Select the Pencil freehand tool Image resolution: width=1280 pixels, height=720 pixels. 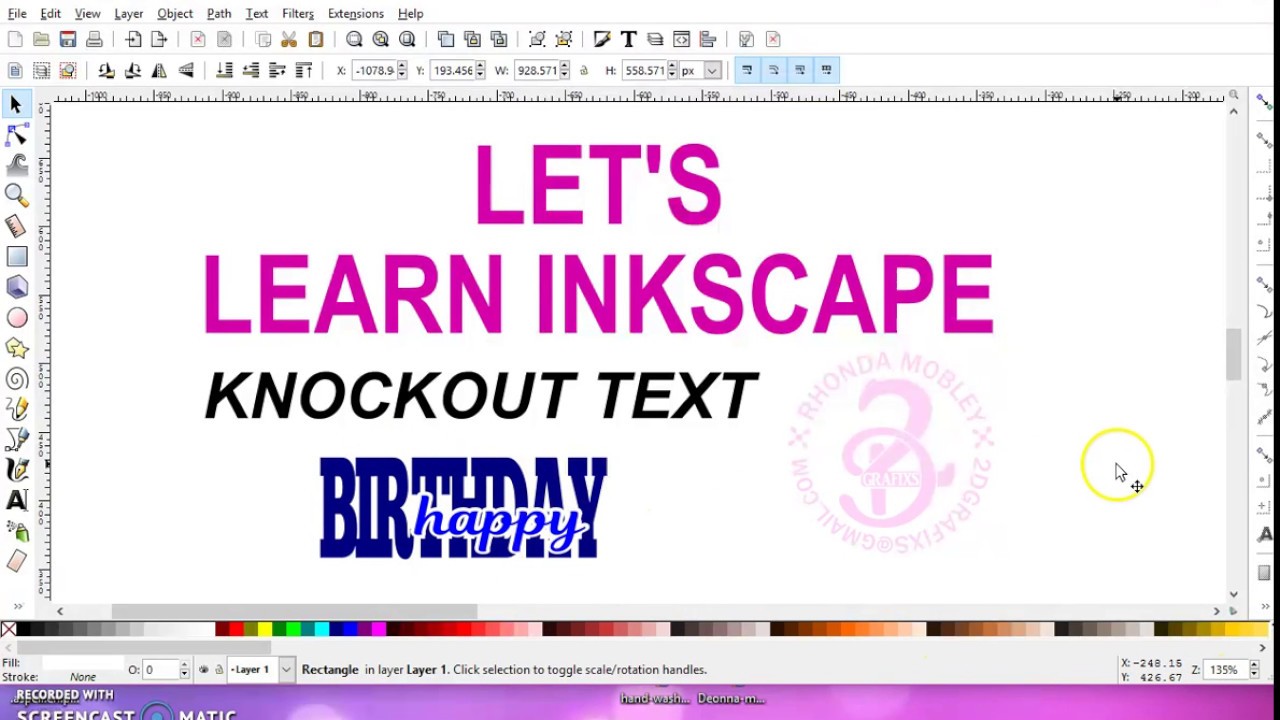16,409
